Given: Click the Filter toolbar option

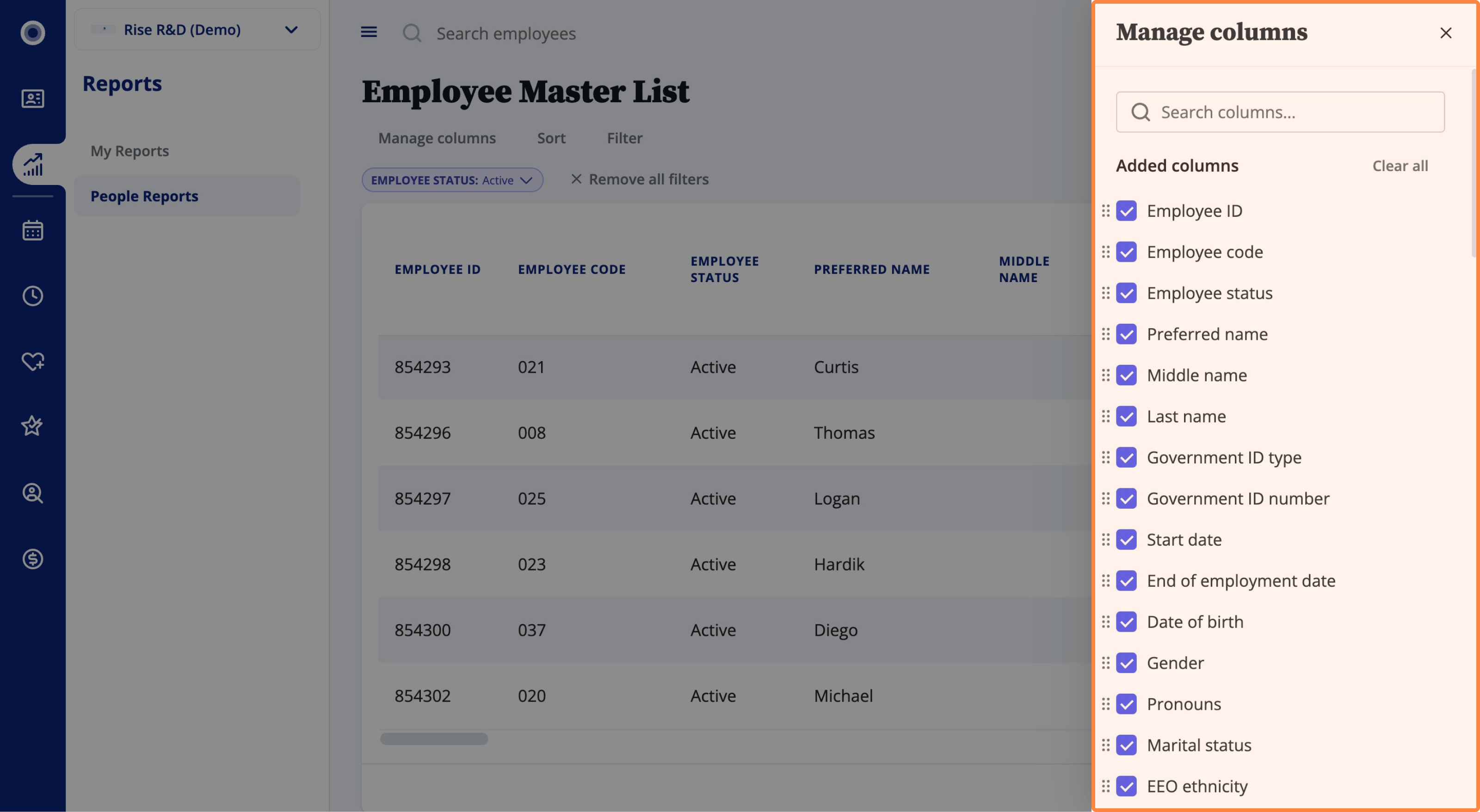Looking at the screenshot, I should point(624,138).
